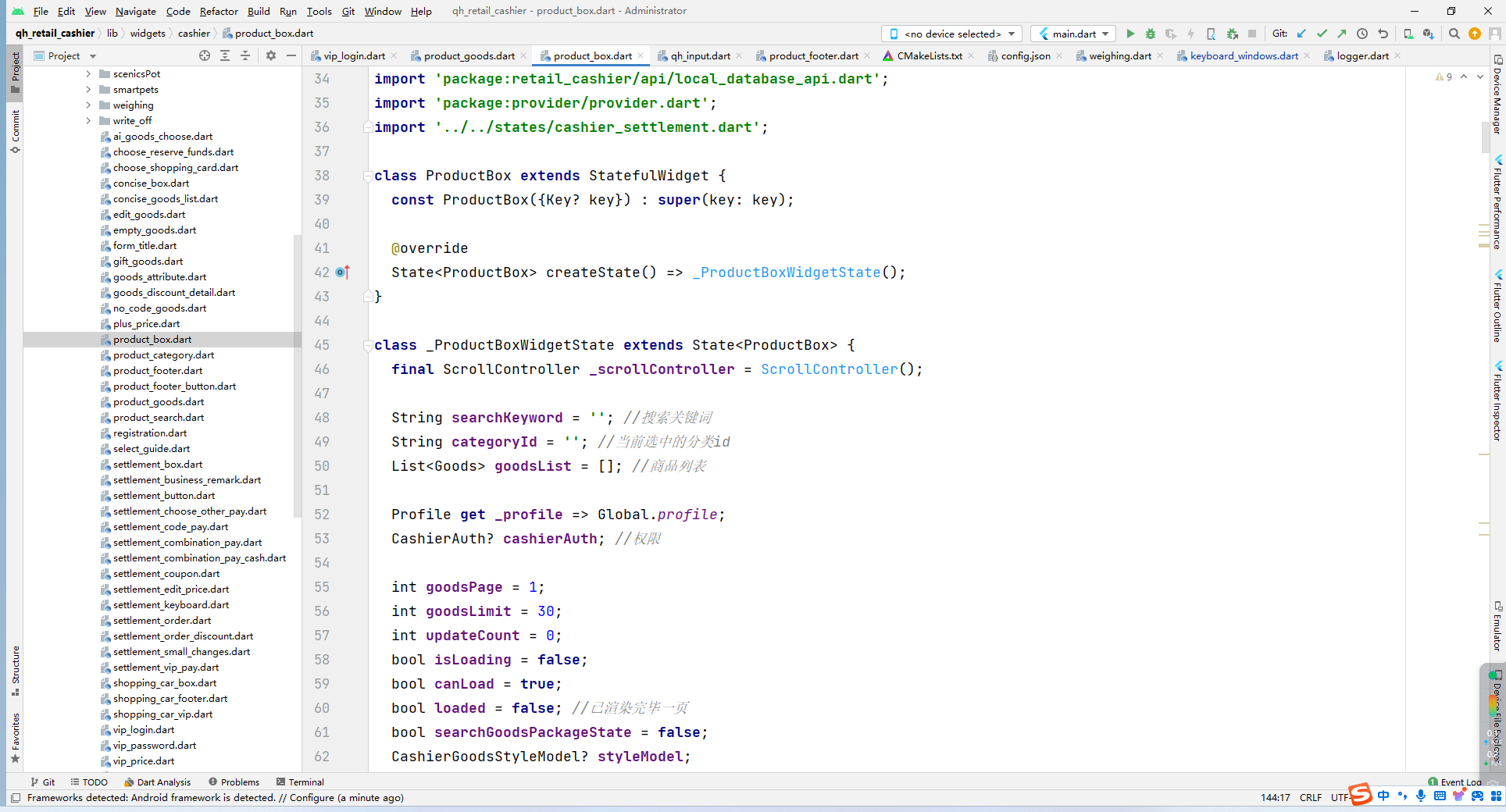Screen dimensions: 1506x812
Task: Toggle the Favorites side panel
Action: point(15,738)
